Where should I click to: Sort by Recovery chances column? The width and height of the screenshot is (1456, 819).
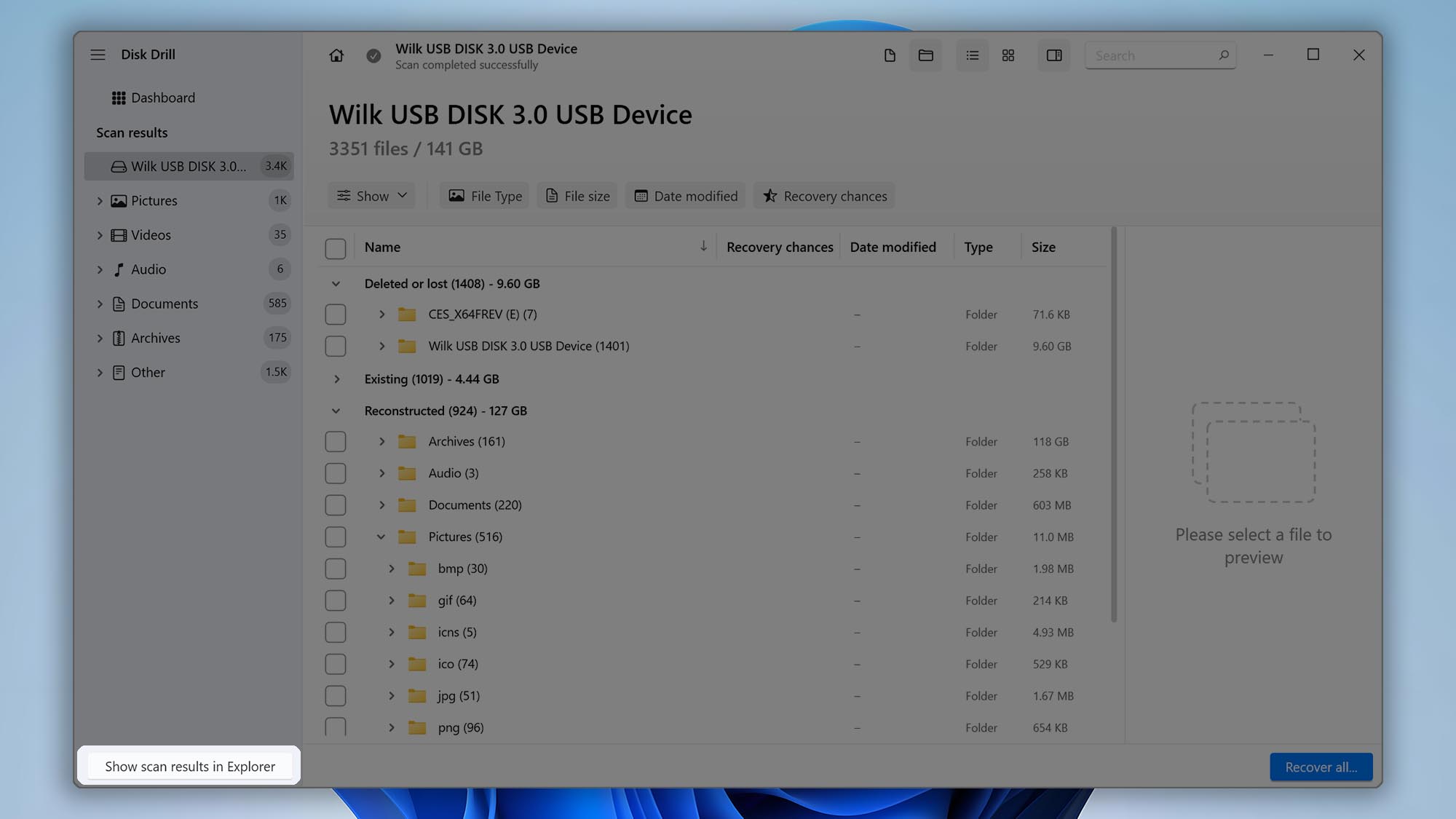780,248
